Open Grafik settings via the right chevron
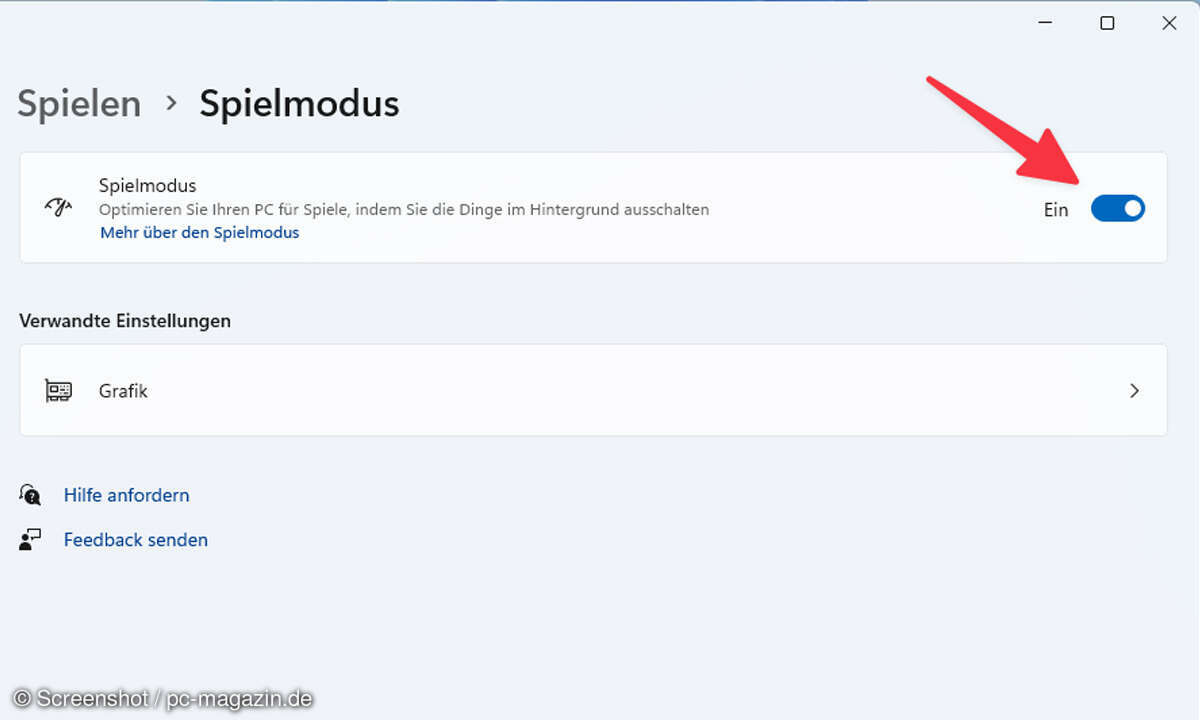The height and width of the screenshot is (720, 1200). click(x=1134, y=390)
